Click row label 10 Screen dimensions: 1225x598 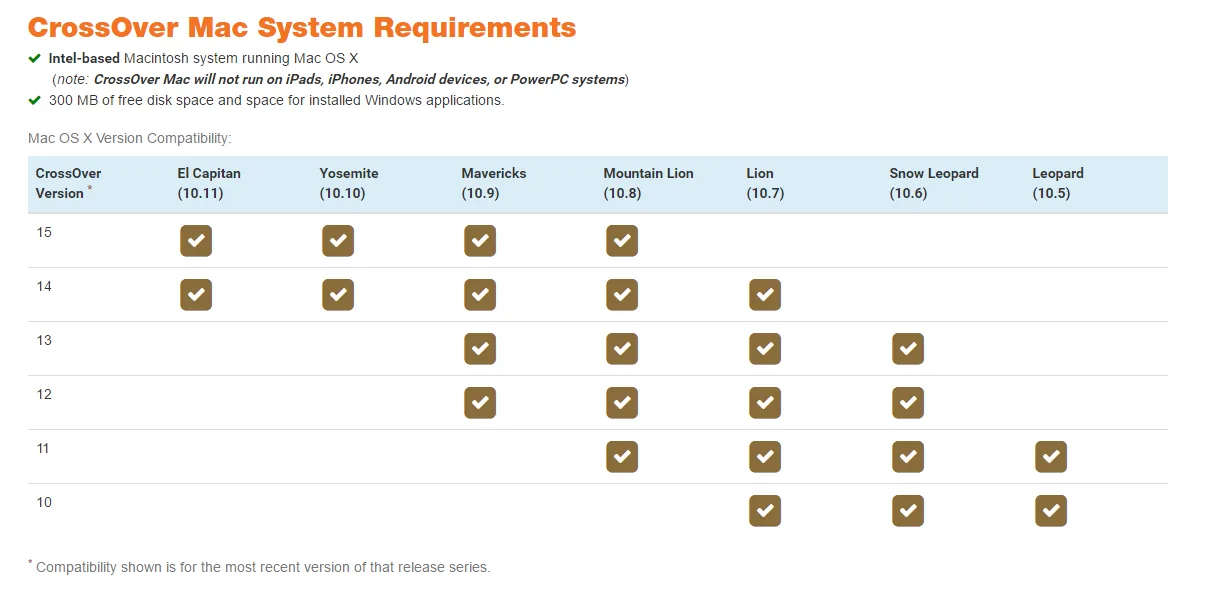[44, 502]
